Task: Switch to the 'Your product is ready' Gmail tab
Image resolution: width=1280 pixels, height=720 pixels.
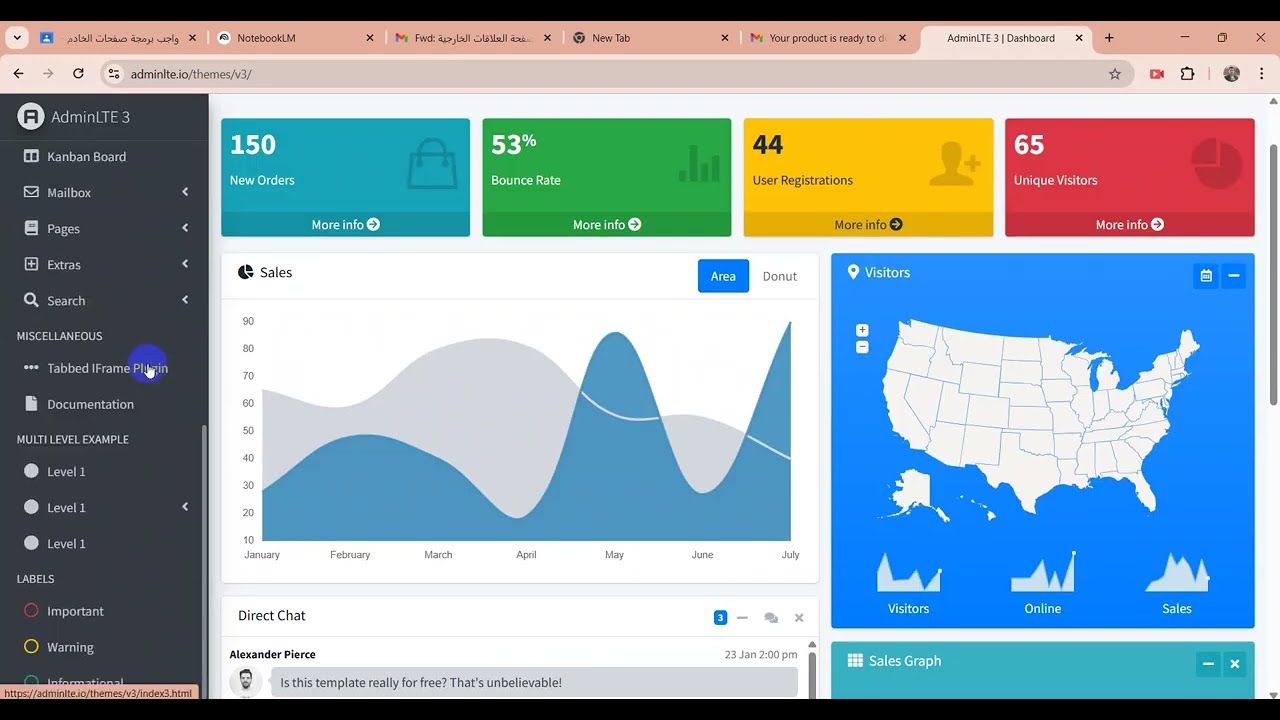Action: (828, 38)
